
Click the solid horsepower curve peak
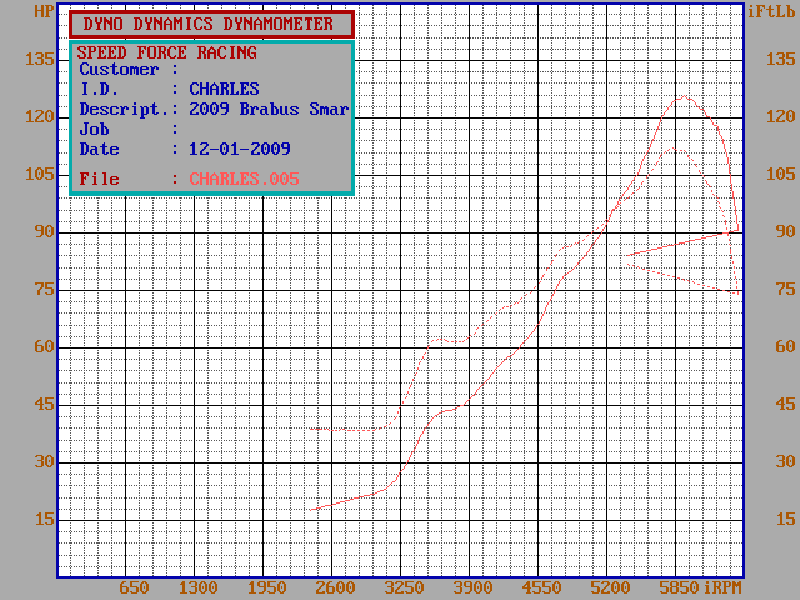pyautogui.click(x=683, y=96)
